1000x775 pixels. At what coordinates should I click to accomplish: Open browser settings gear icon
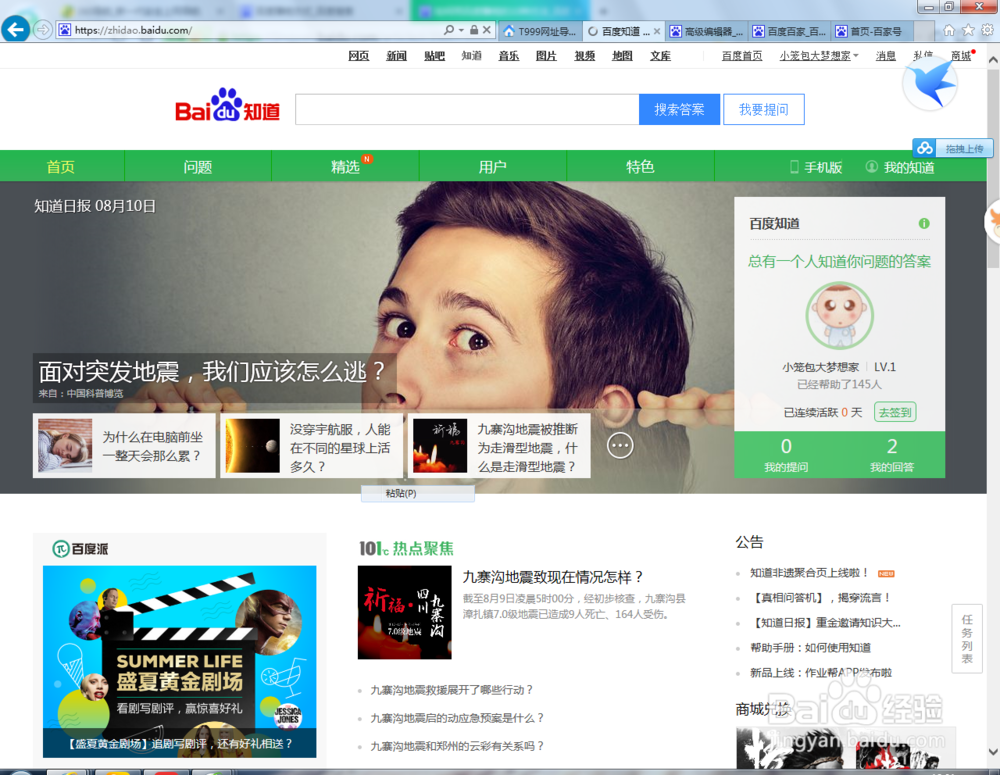(988, 30)
